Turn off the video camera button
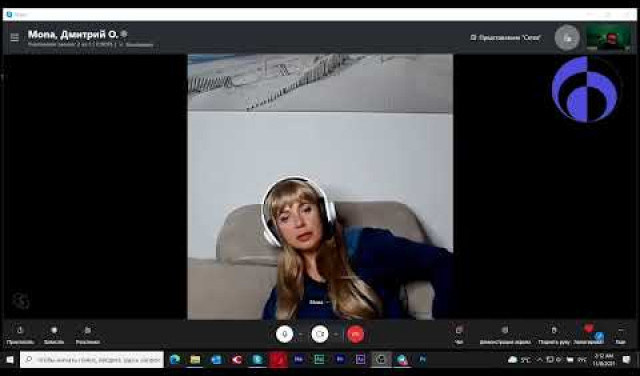 pyautogui.click(x=320, y=334)
